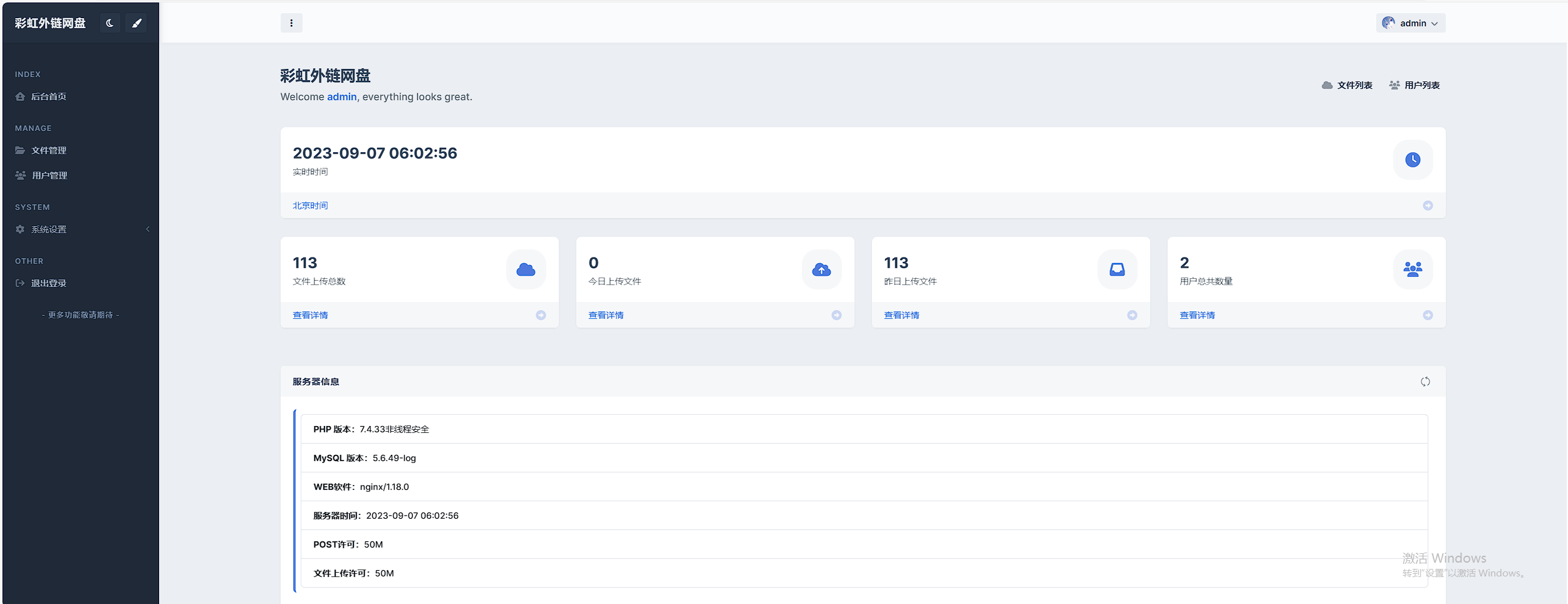
Task: Open the admin link in the welcome message
Action: 341,96
